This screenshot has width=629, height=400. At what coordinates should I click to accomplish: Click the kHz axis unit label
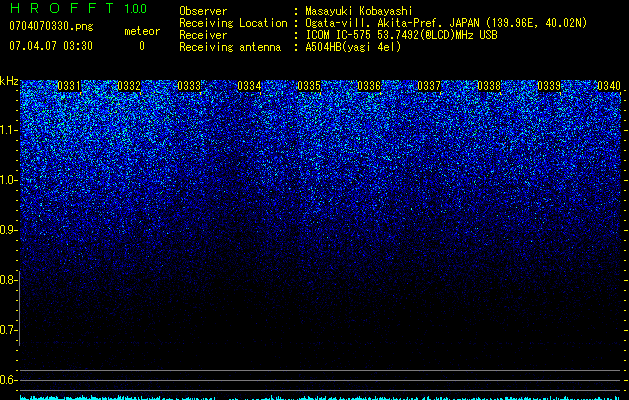9,81
